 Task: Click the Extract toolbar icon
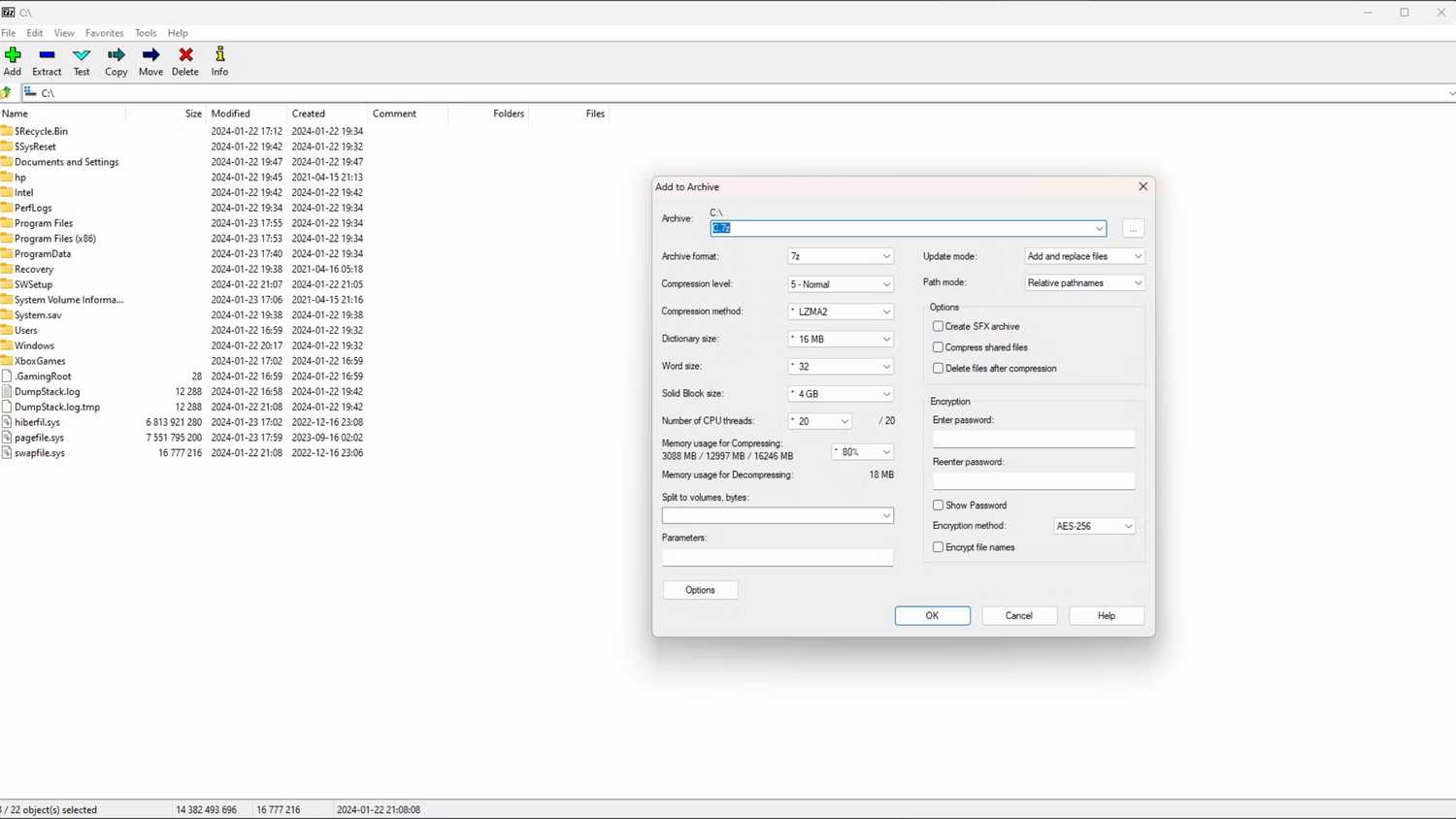tap(47, 55)
